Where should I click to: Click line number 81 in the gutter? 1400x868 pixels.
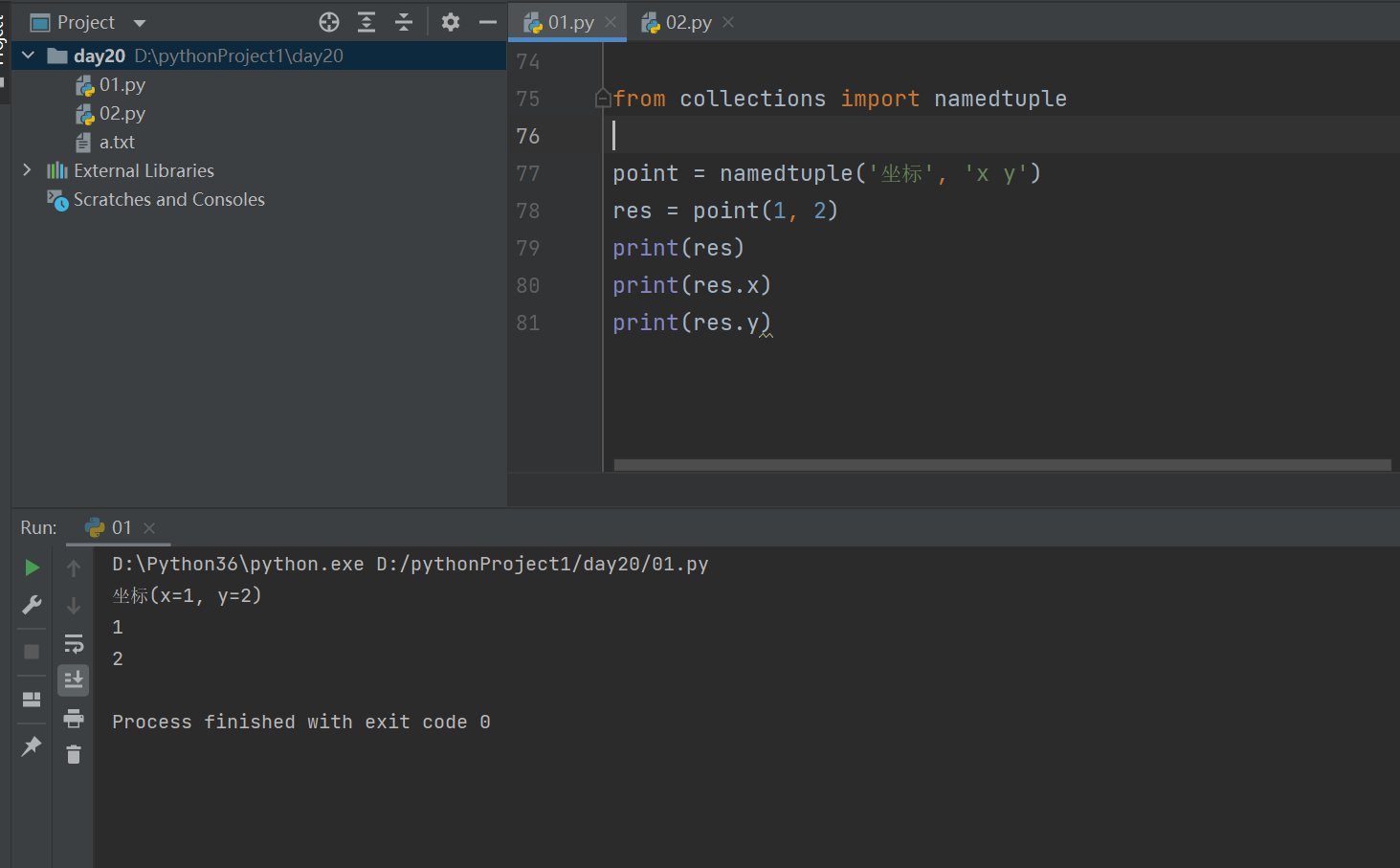point(528,323)
